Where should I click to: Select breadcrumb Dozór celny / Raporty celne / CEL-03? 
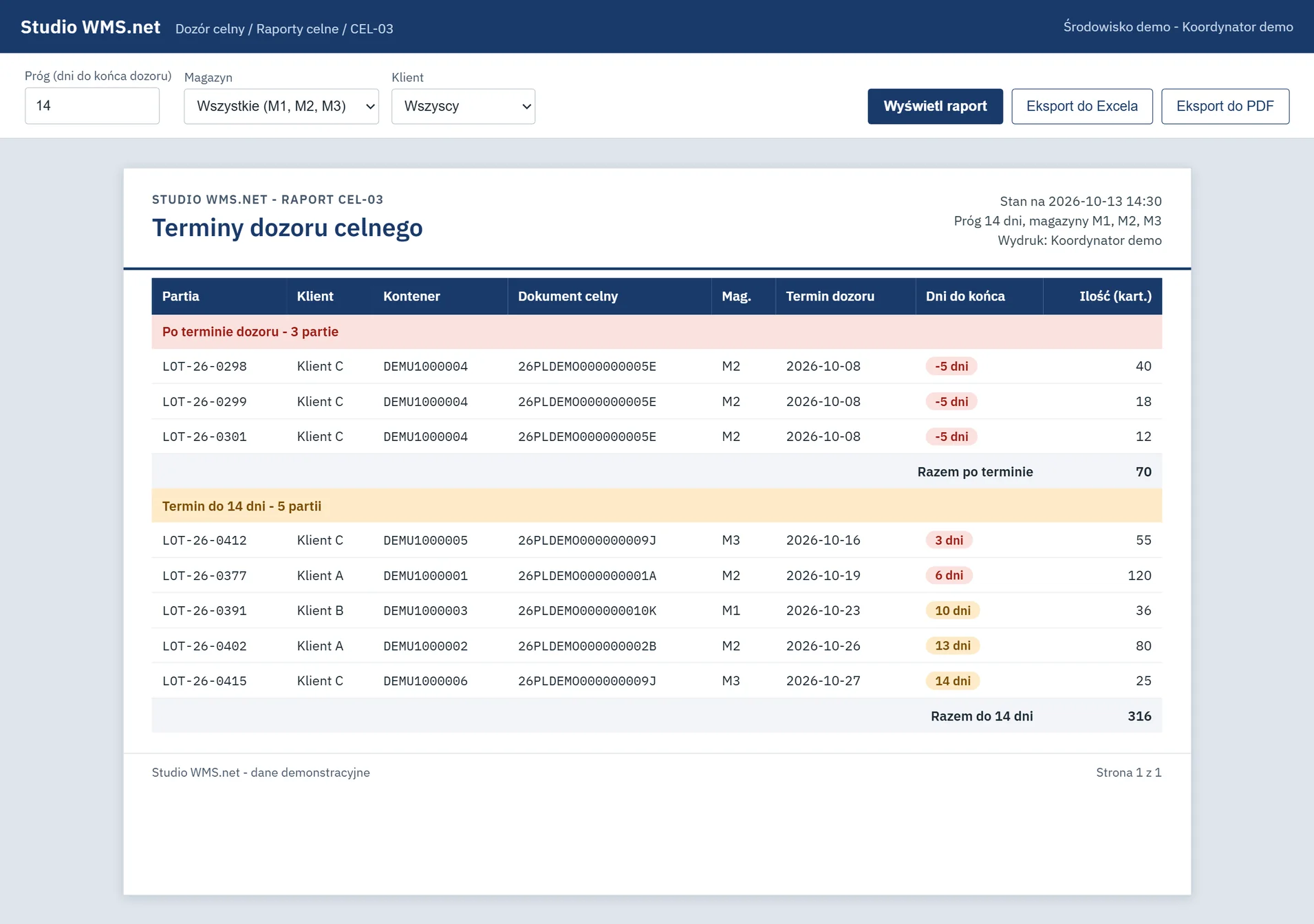284,29
